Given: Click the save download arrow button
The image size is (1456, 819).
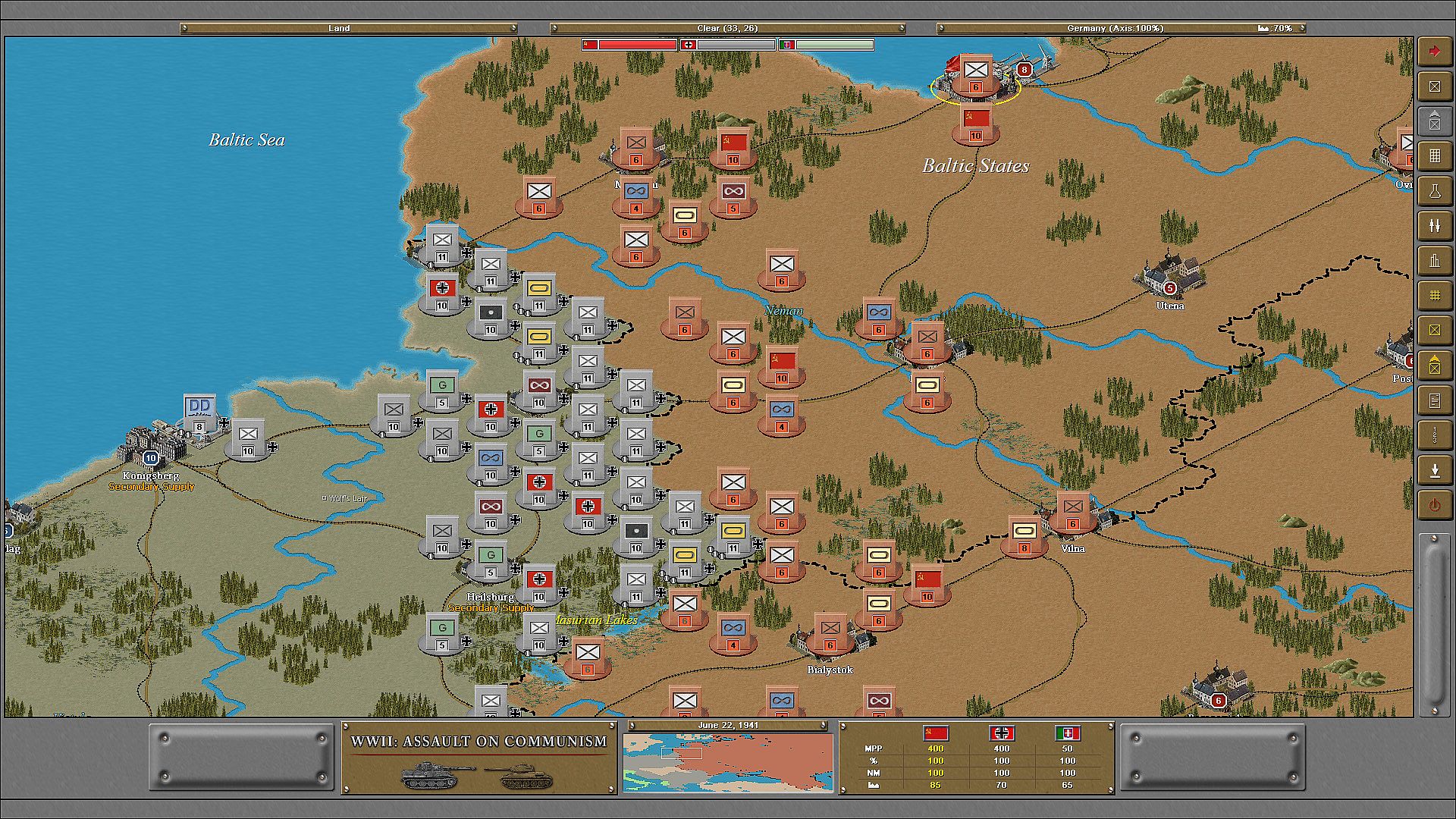Looking at the screenshot, I should coord(1434,470).
